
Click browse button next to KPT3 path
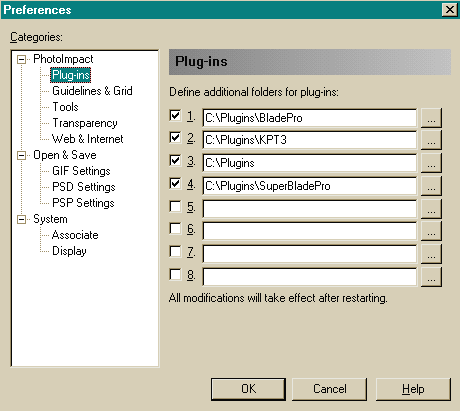pos(431,140)
